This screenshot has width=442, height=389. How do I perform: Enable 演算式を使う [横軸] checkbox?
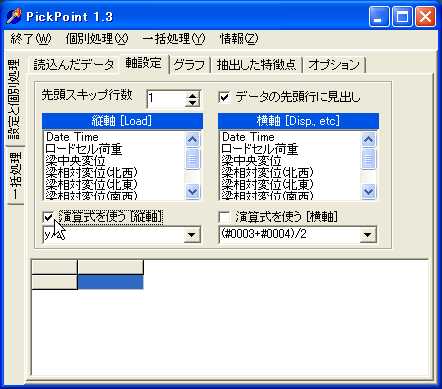click(x=224, y=217)
